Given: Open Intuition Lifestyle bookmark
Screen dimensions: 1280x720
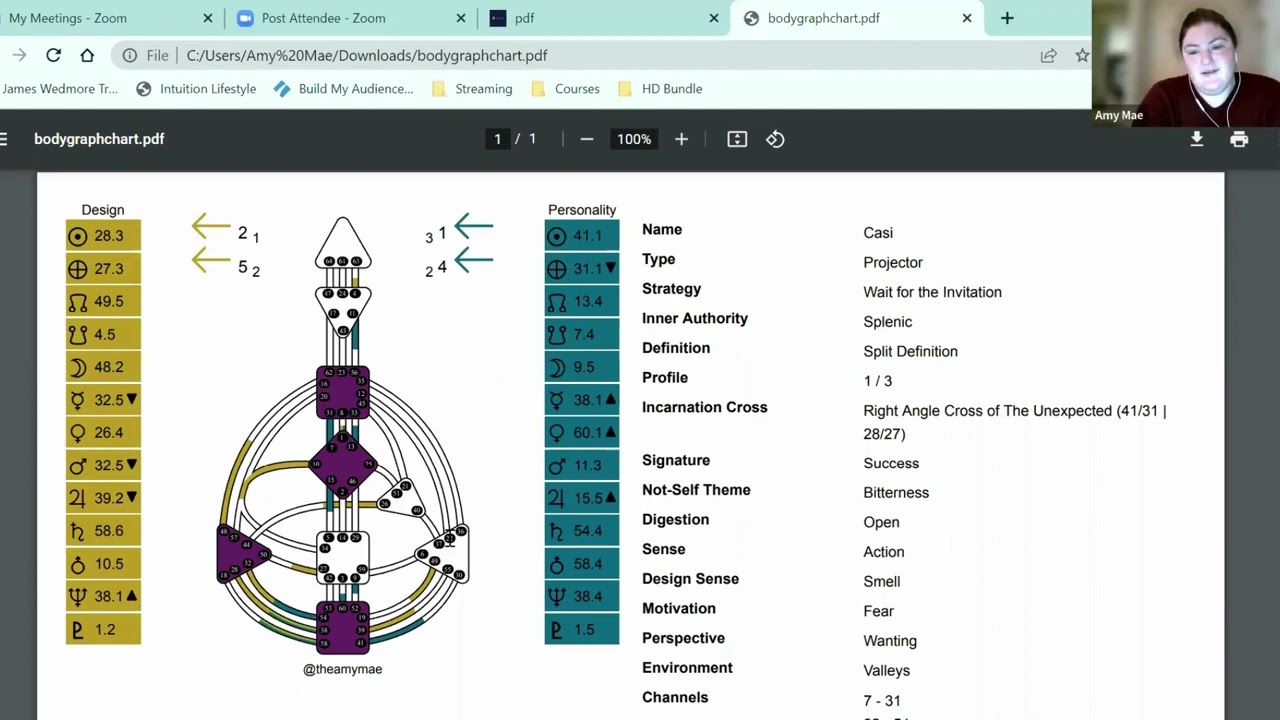Looking at the screenshot, I should pyautogui.click(x=197, y=89).
